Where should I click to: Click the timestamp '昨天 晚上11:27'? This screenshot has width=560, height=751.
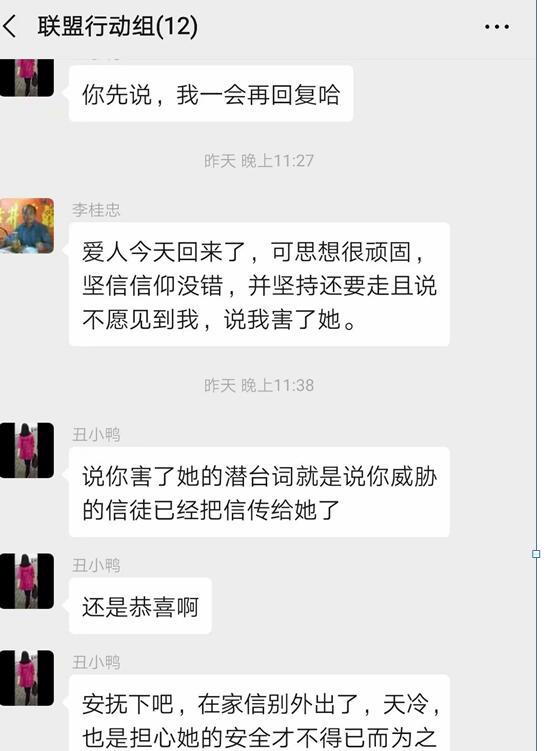click(259, 160)
